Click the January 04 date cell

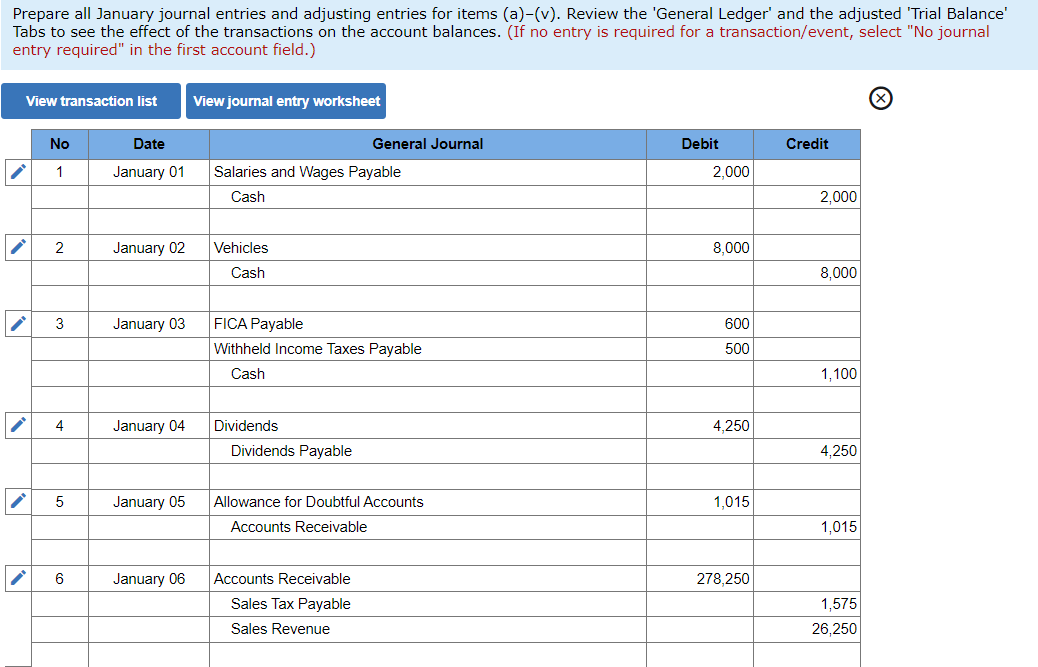[149, 425]
